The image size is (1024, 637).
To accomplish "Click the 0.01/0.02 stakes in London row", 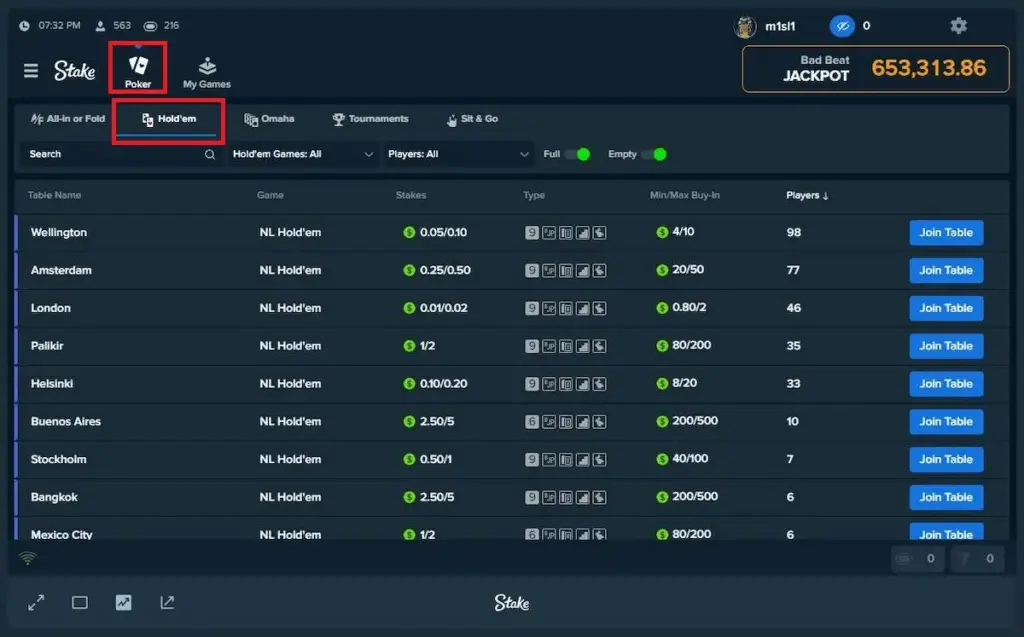I will tap(443, 308).
